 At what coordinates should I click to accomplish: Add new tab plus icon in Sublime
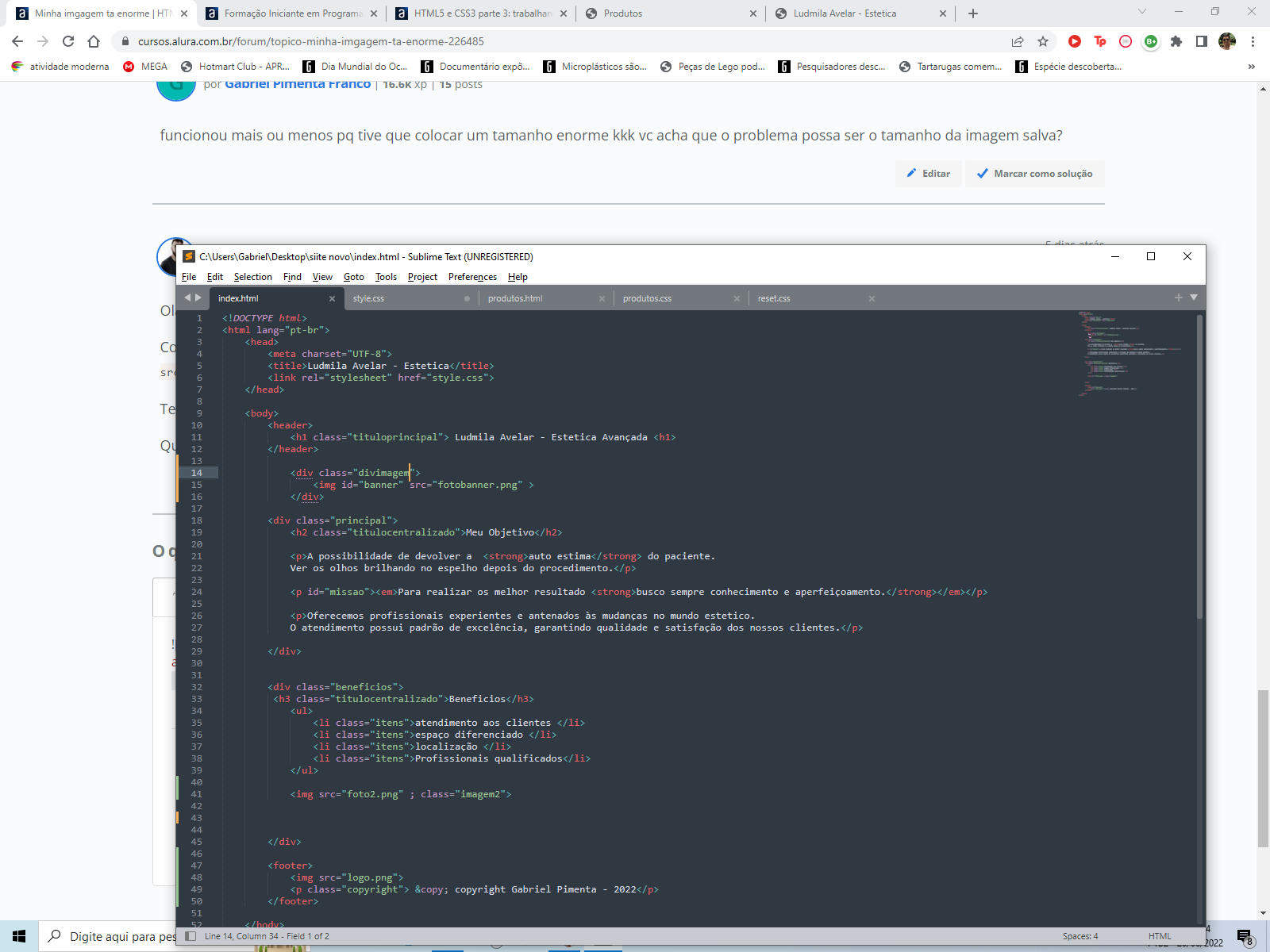pyautogui.click(x=1179, y=297)
